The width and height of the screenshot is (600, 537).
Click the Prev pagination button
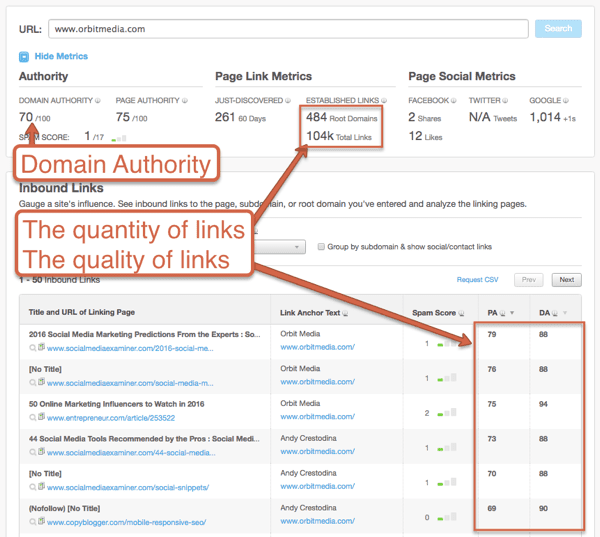click(x=529, y=280)
